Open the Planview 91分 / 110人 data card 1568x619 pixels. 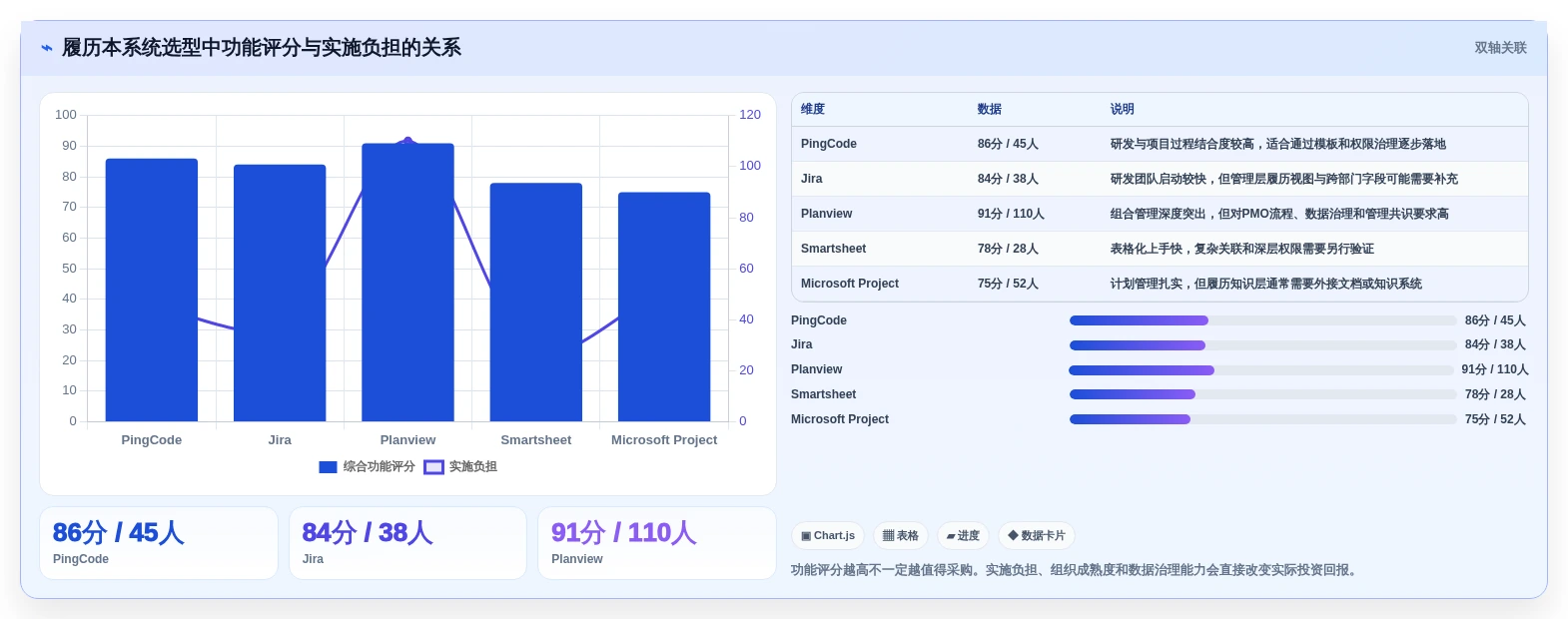tap(657, 543)
